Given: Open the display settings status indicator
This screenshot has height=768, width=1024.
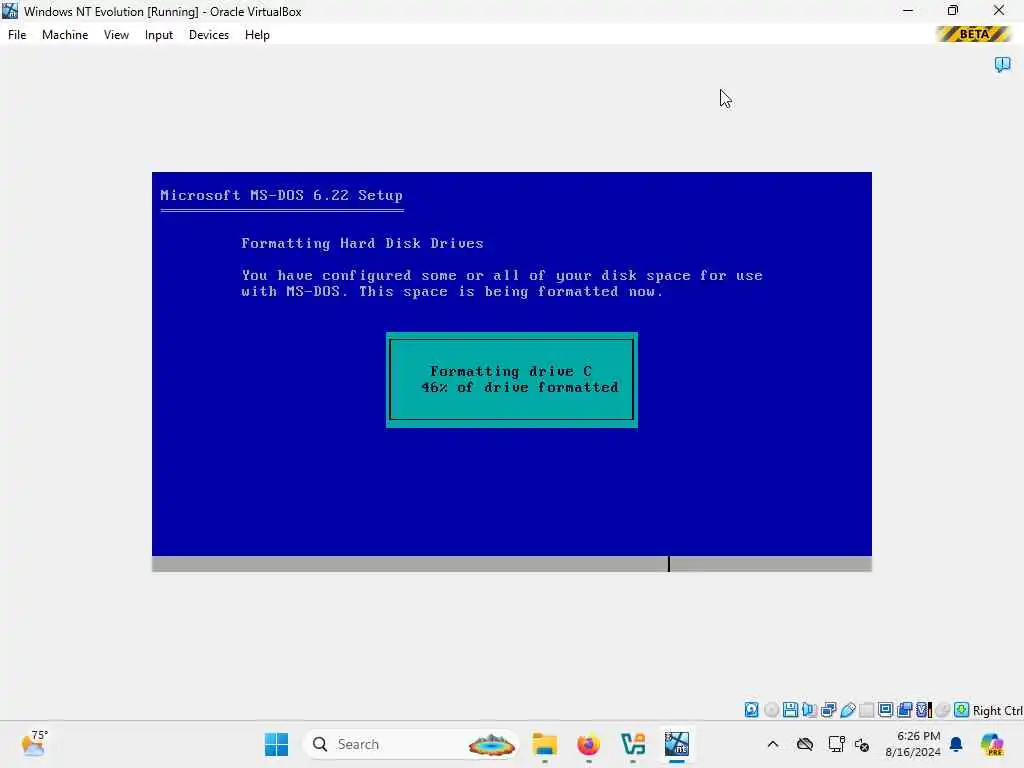Looking at the screenshot, I should tap(886, 710).
